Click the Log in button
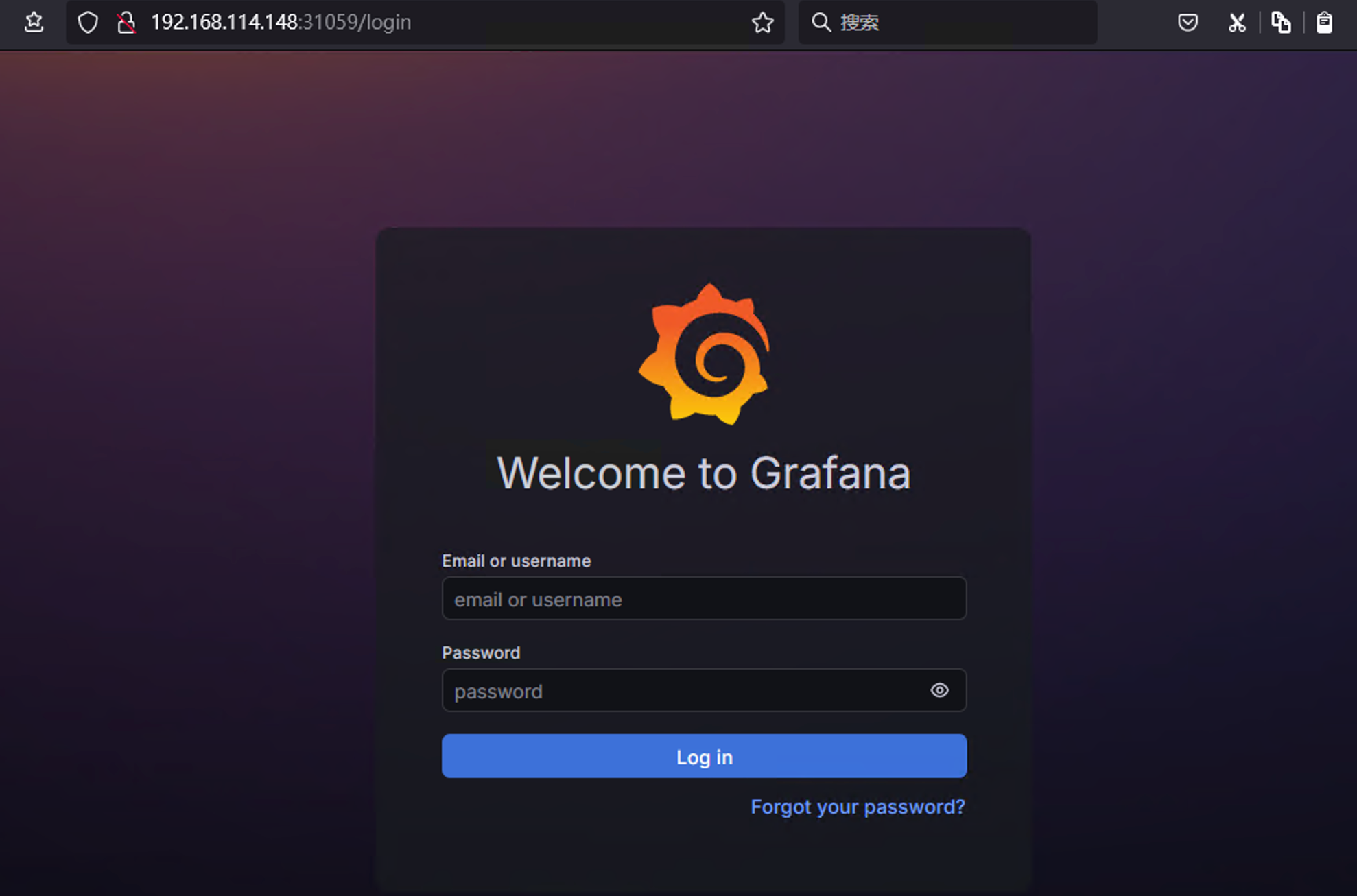The width and height of the screenshot is (1357, 896). 704,756
